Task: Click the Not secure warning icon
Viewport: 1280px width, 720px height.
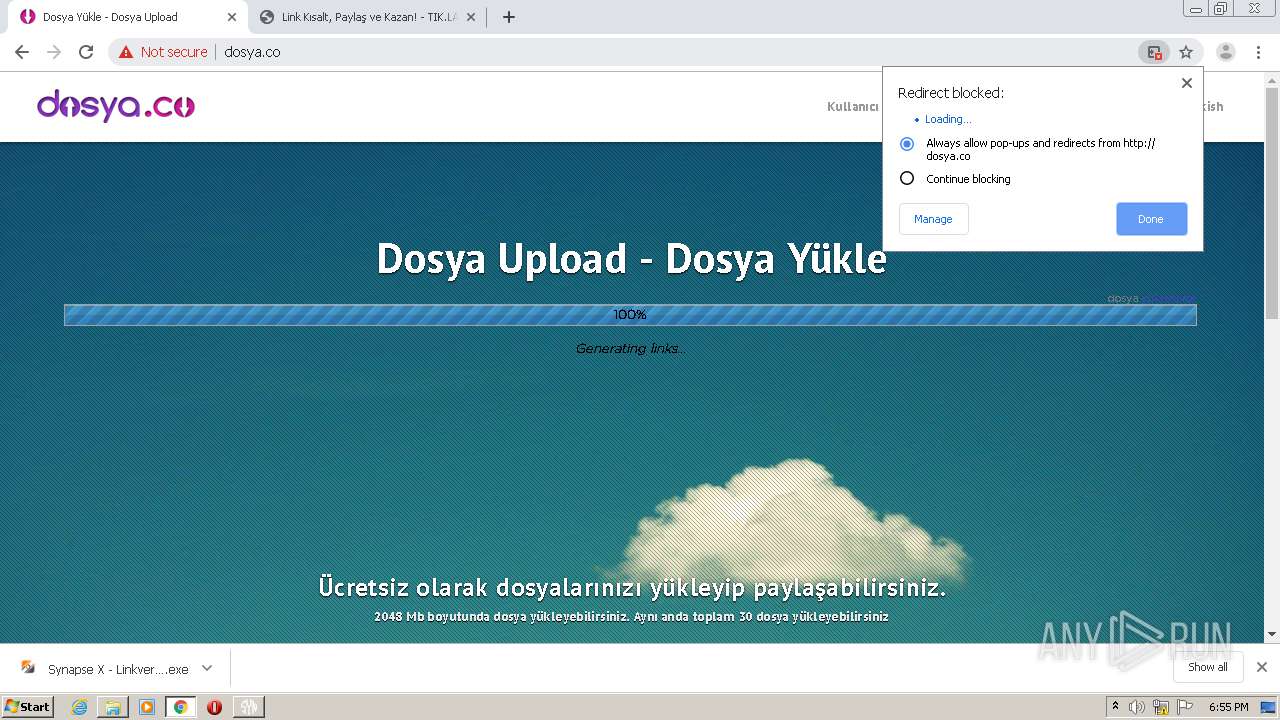Action: tap(126, 52)
